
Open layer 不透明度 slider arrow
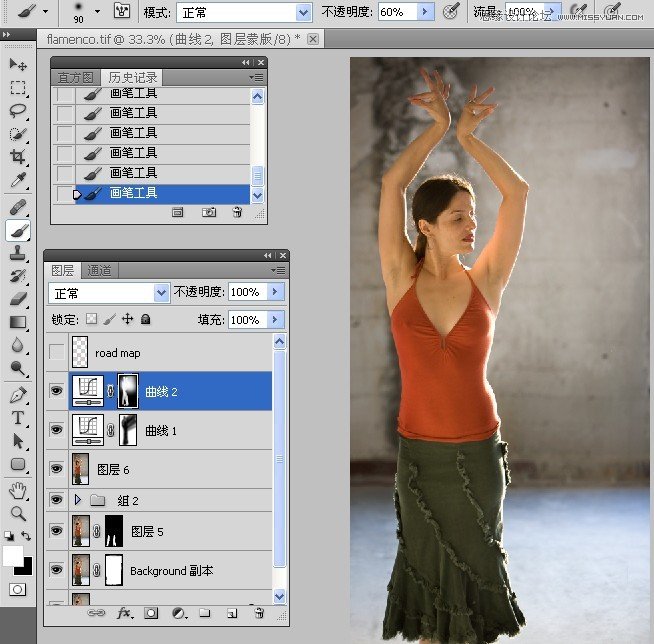275,293
